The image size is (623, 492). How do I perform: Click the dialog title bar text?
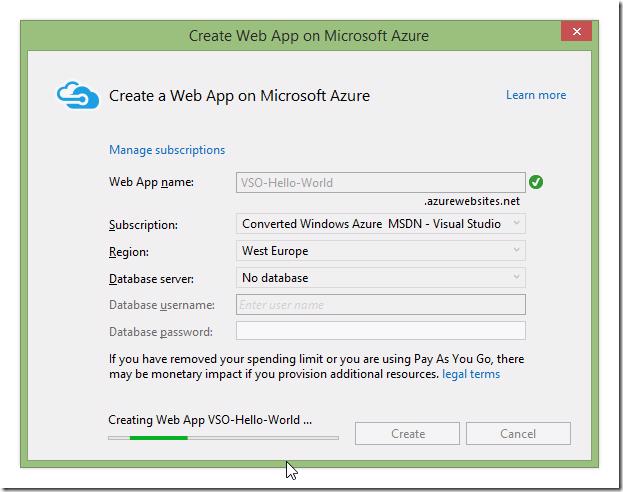[x=309, y=36]
